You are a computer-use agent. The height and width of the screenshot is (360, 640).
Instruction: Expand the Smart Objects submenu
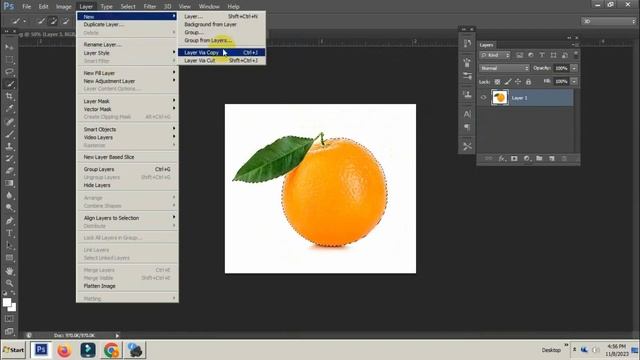[127, 129]
